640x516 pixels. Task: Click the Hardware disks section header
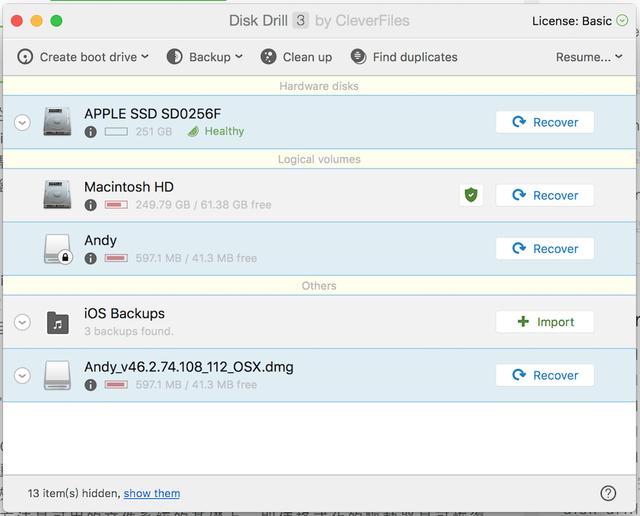coord(319,86)
